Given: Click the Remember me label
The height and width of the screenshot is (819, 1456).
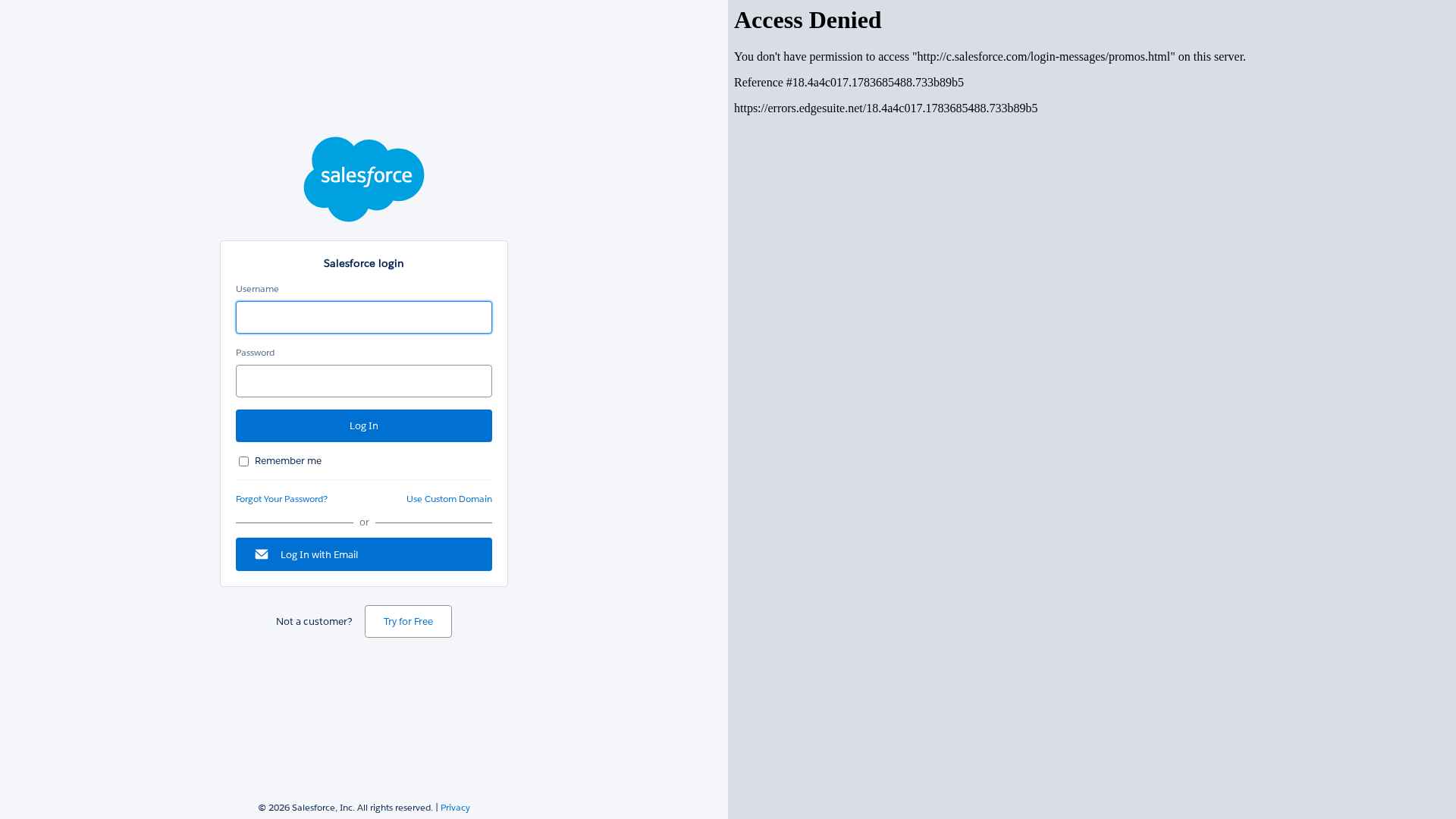Looking at the screenshot, I should point(288,461).
